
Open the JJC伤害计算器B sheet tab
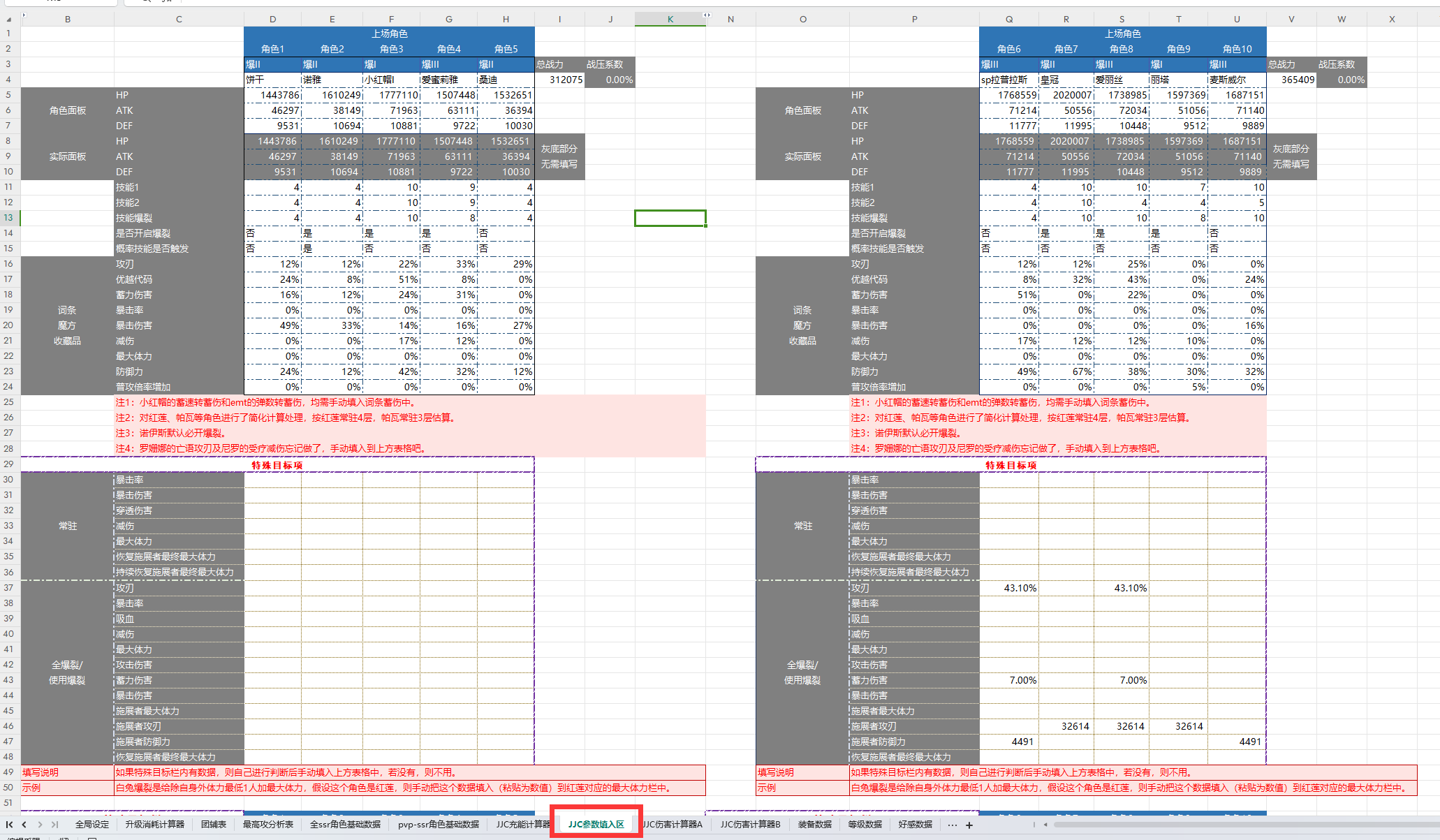point(750,825)
